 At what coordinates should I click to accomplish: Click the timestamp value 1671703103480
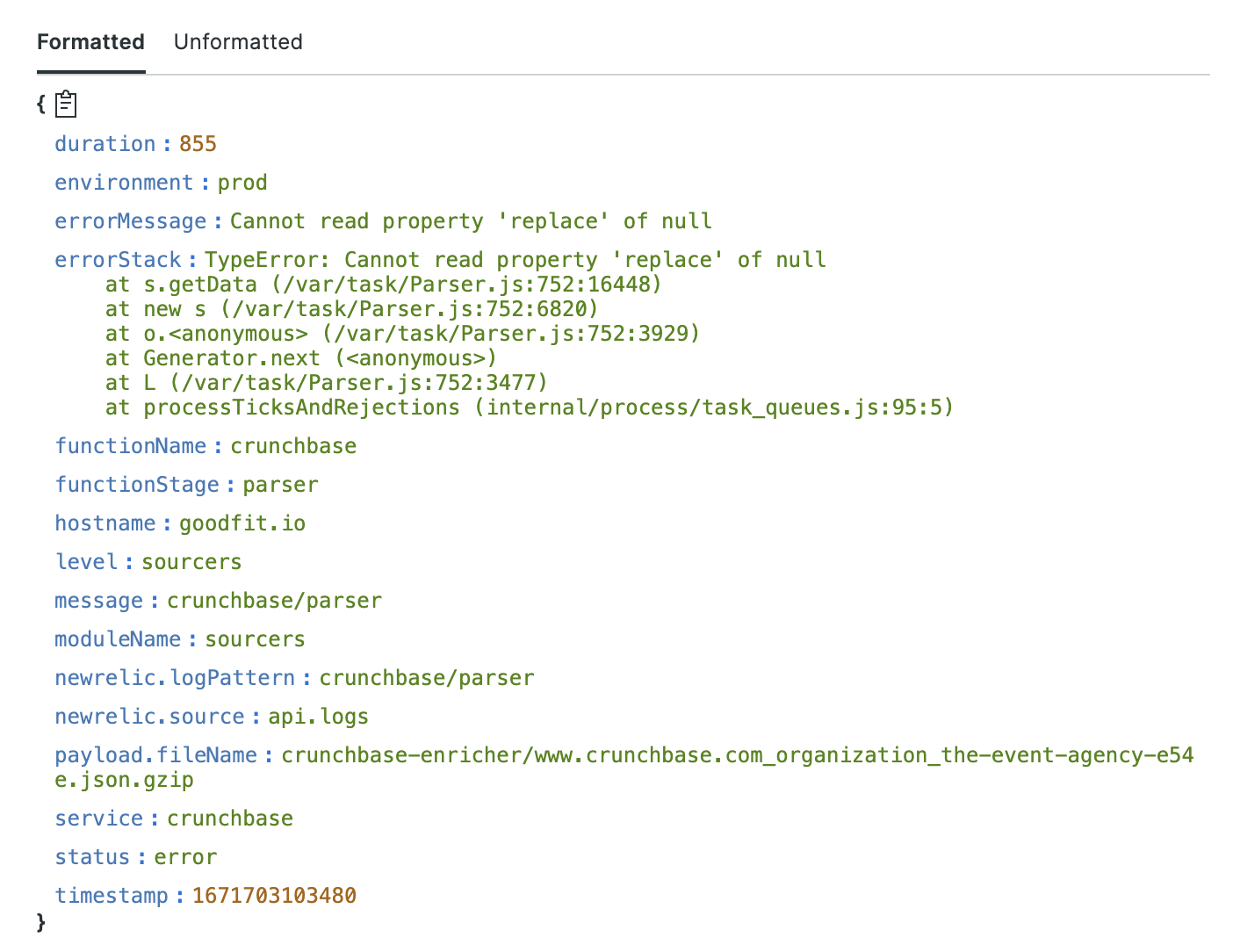(x=274, y=896)
